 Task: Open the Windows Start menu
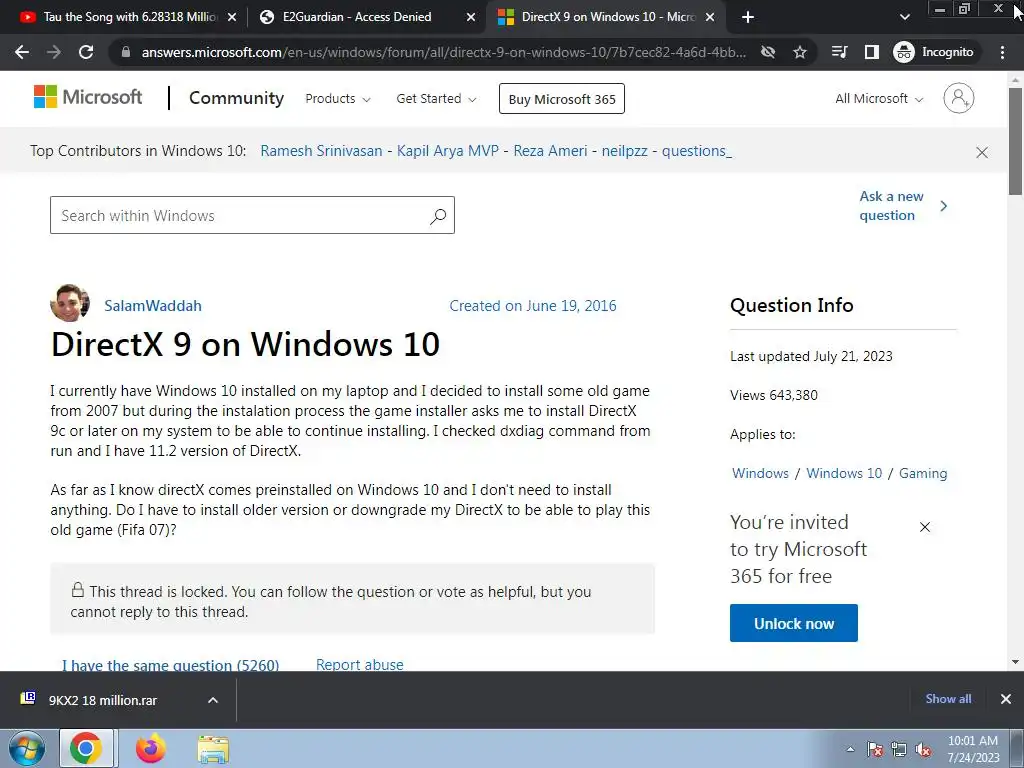tap(25, 748)
